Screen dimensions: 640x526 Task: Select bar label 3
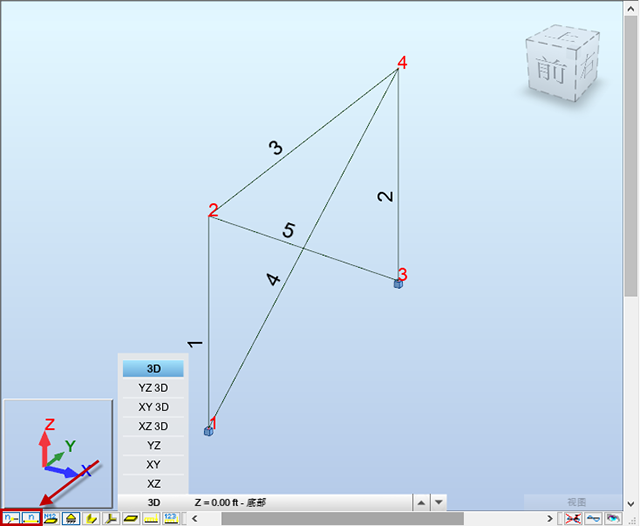point(276,147)
